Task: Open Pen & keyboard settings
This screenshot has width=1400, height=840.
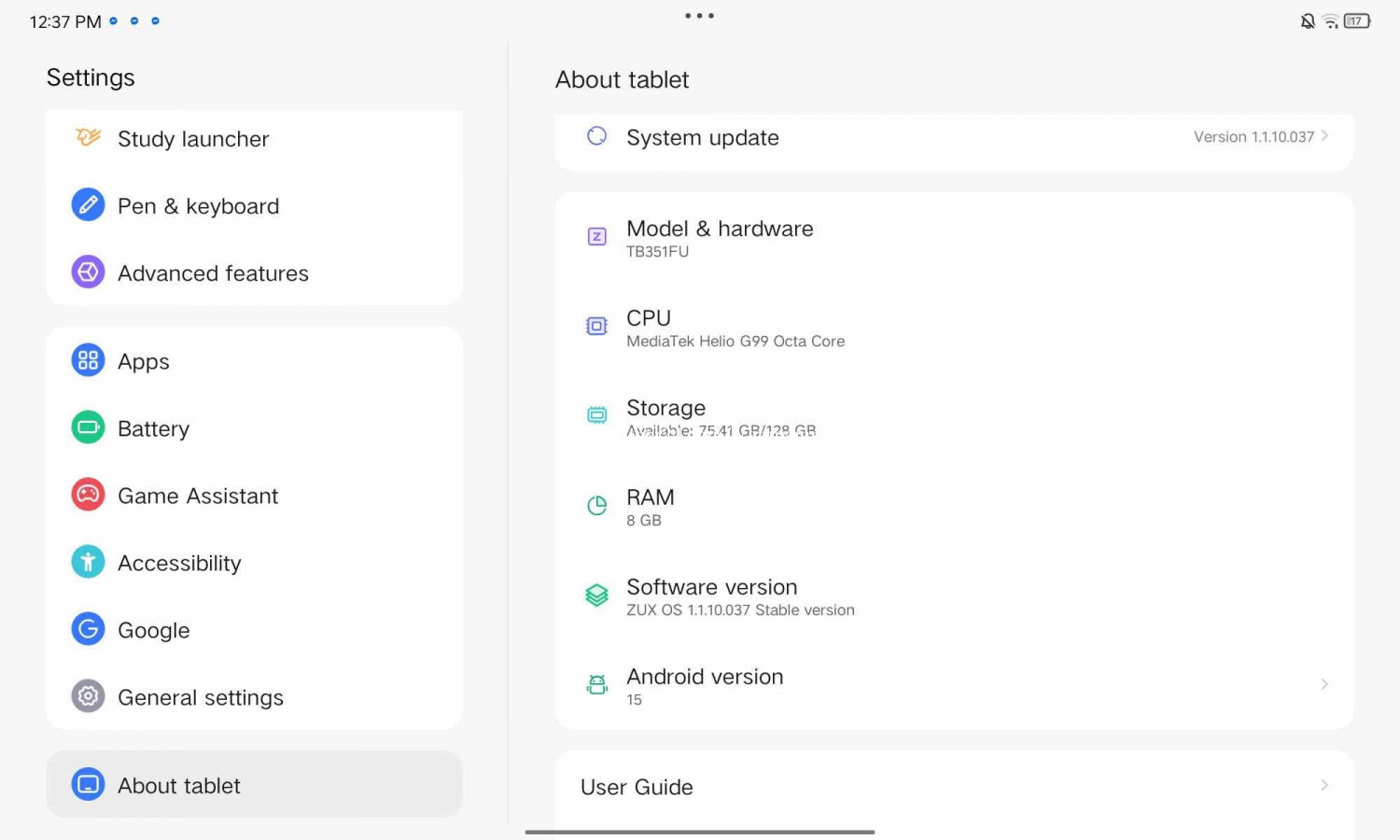Action: [x=254, y=205]
